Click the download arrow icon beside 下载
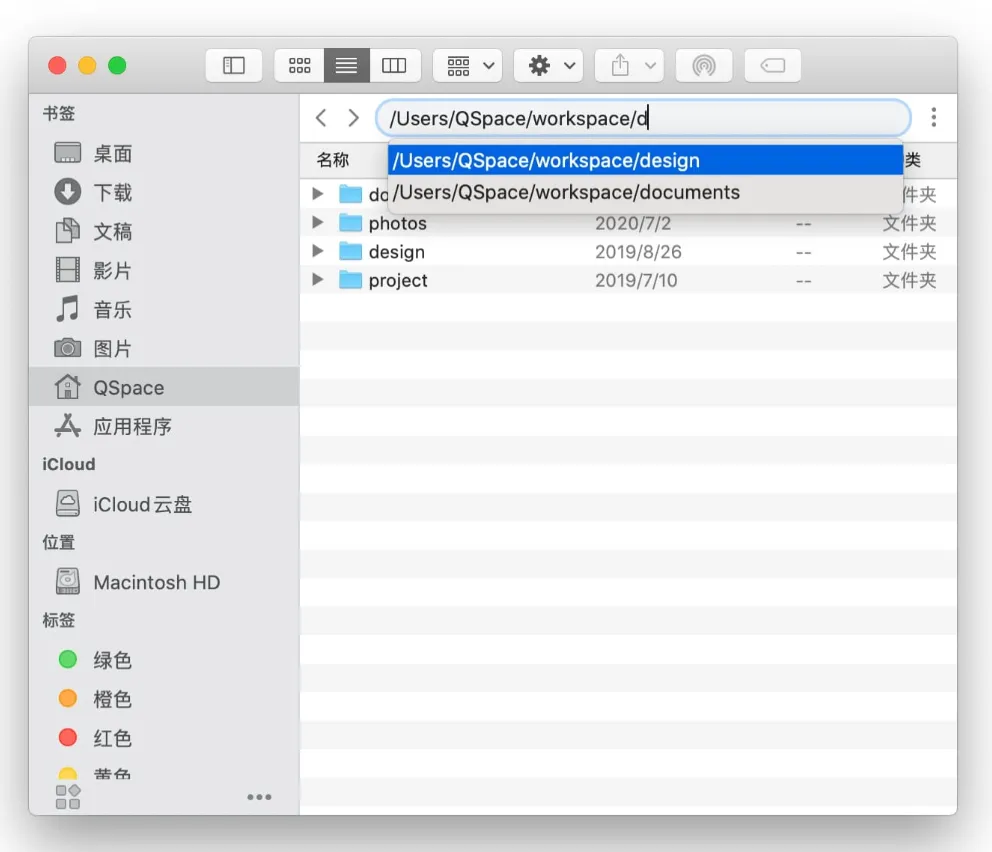 [68, 192]
